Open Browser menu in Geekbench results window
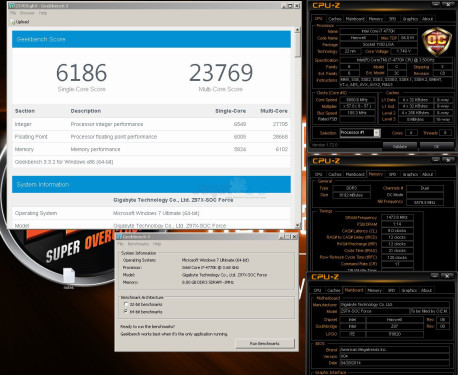The width and height of the screenshot is (458, 375). pyautogui.click(x=27, y=13)
